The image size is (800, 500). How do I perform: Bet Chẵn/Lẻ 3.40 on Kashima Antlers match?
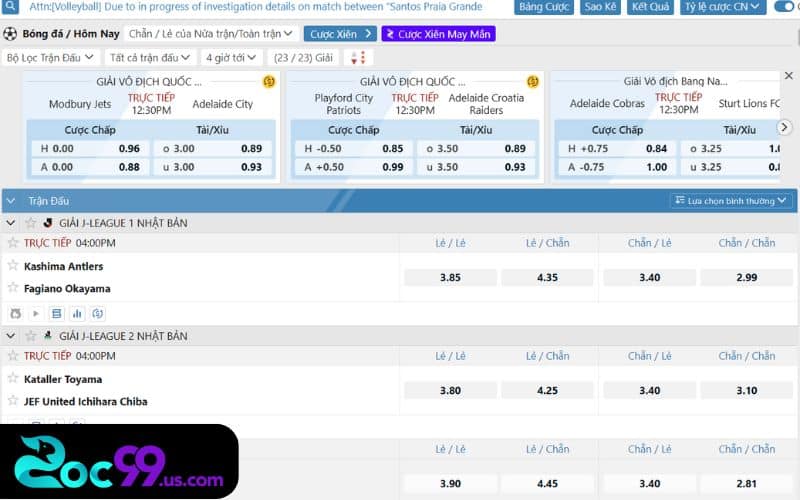[x=649, y=278]
